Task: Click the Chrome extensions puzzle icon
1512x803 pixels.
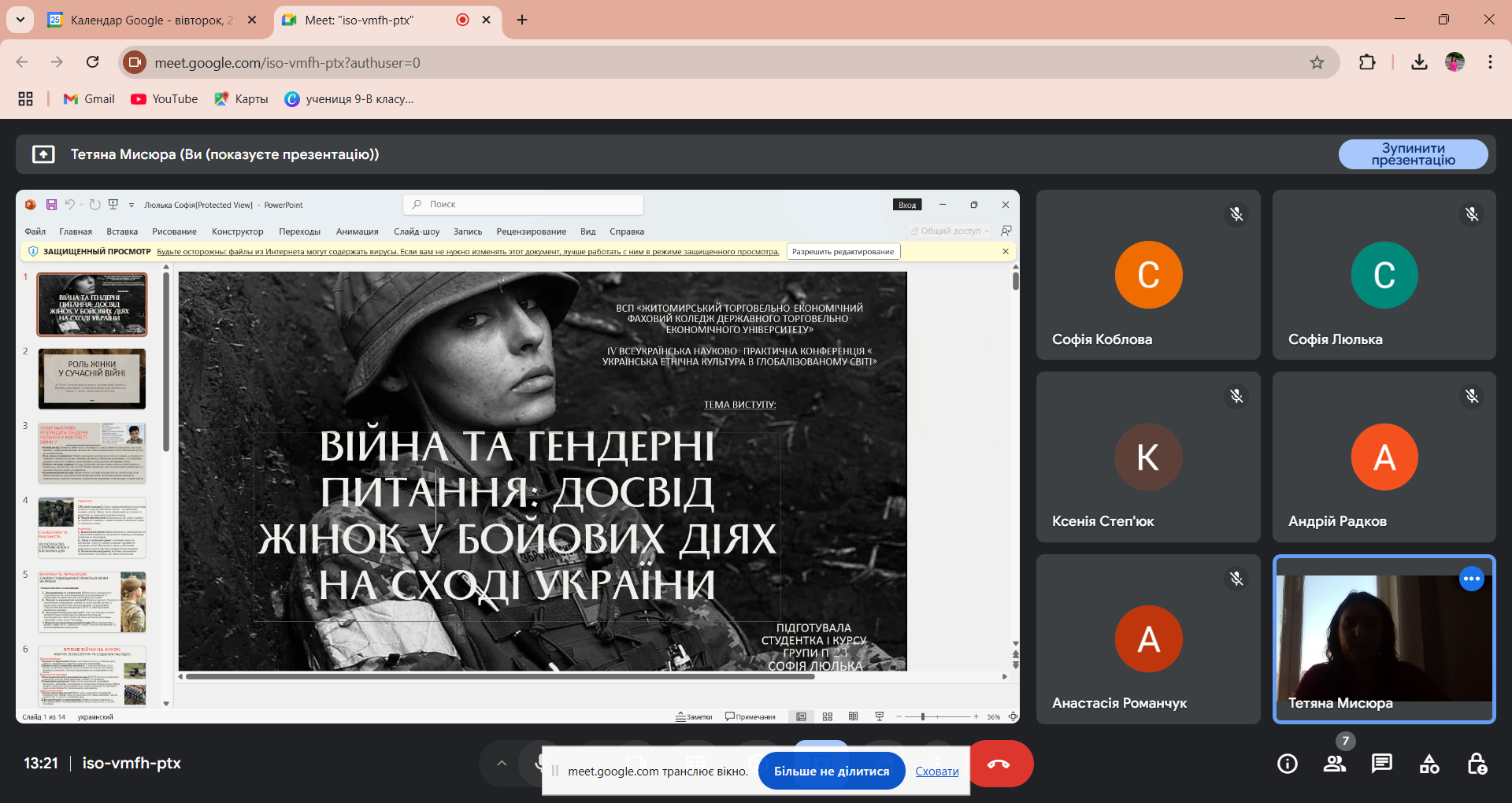Action: pos(1367,62)
